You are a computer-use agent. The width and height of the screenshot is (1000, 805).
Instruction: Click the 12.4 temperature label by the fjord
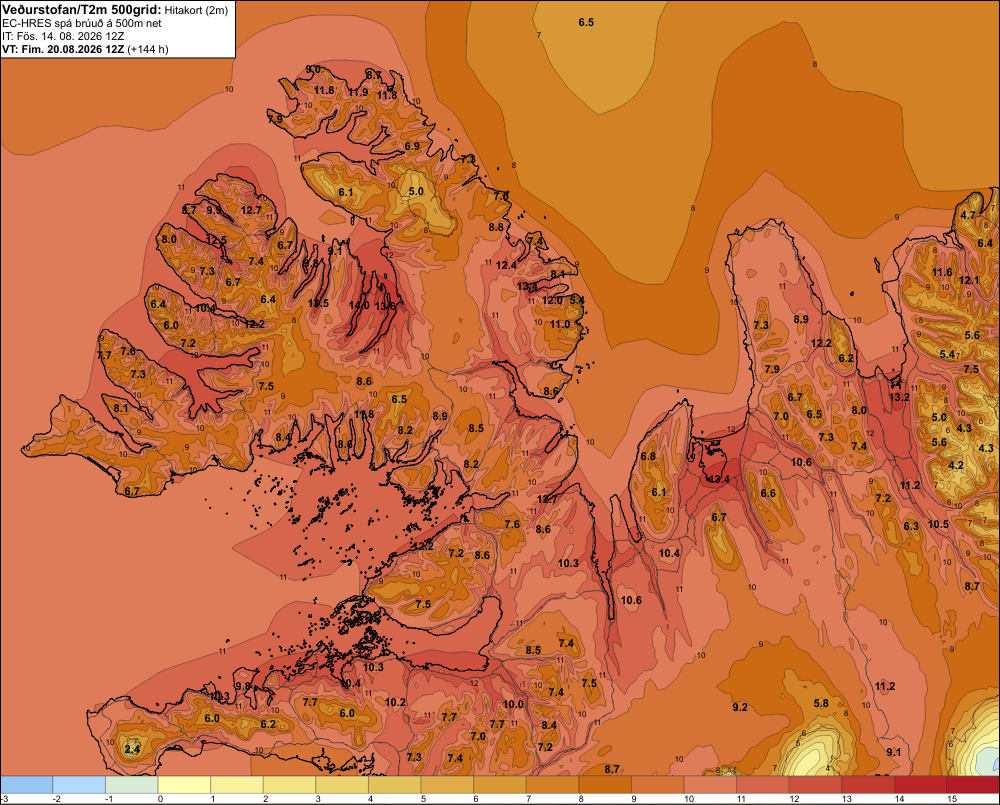click(x=718, y=478)
